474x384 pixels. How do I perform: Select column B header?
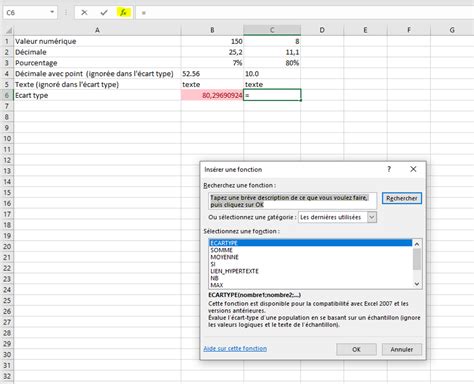click(212, 30)
